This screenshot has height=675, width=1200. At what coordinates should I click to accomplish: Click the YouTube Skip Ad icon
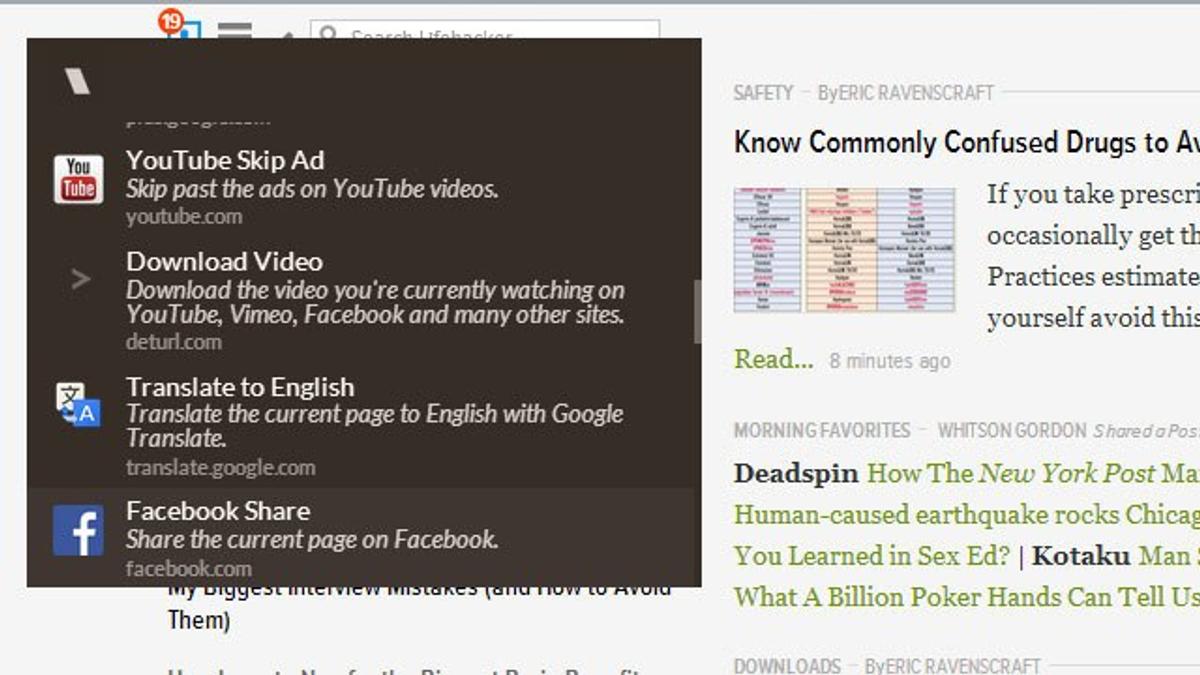[78, 179]
